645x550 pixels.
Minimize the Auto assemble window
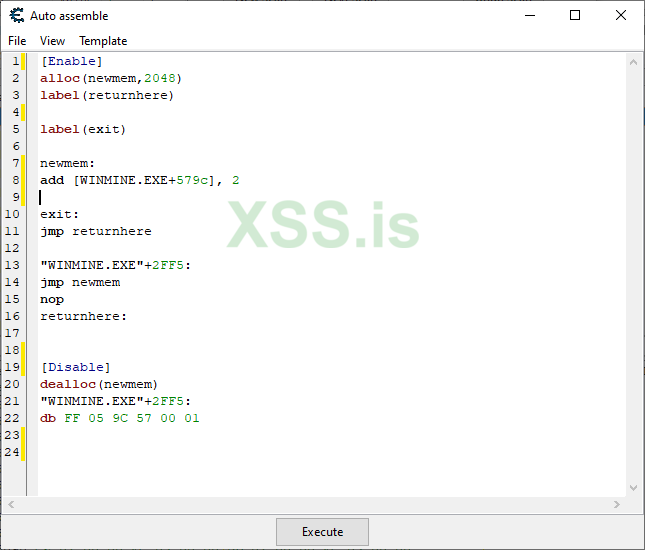530,16
